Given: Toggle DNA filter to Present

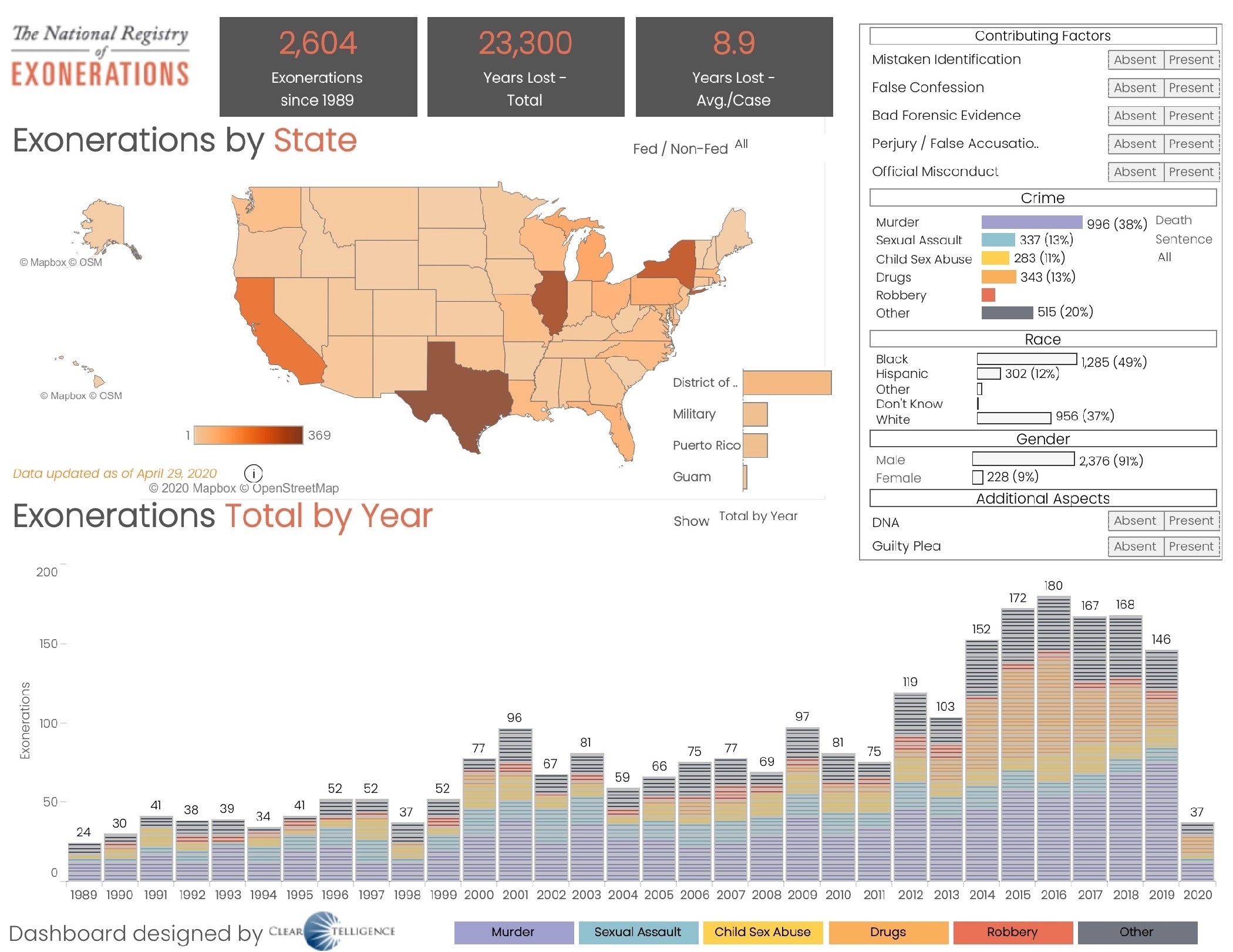Looking at the screenshot, I should 1190,521.
